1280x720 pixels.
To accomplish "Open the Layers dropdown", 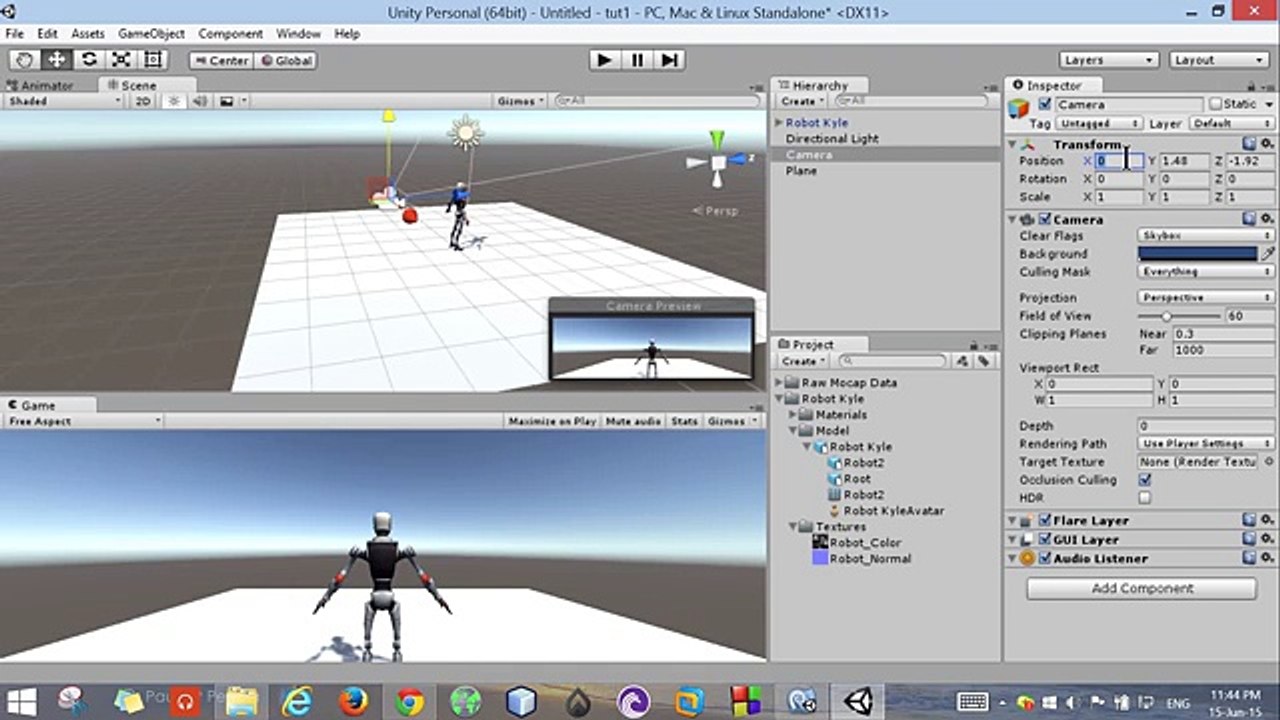I will click(x=1108, y=60).
